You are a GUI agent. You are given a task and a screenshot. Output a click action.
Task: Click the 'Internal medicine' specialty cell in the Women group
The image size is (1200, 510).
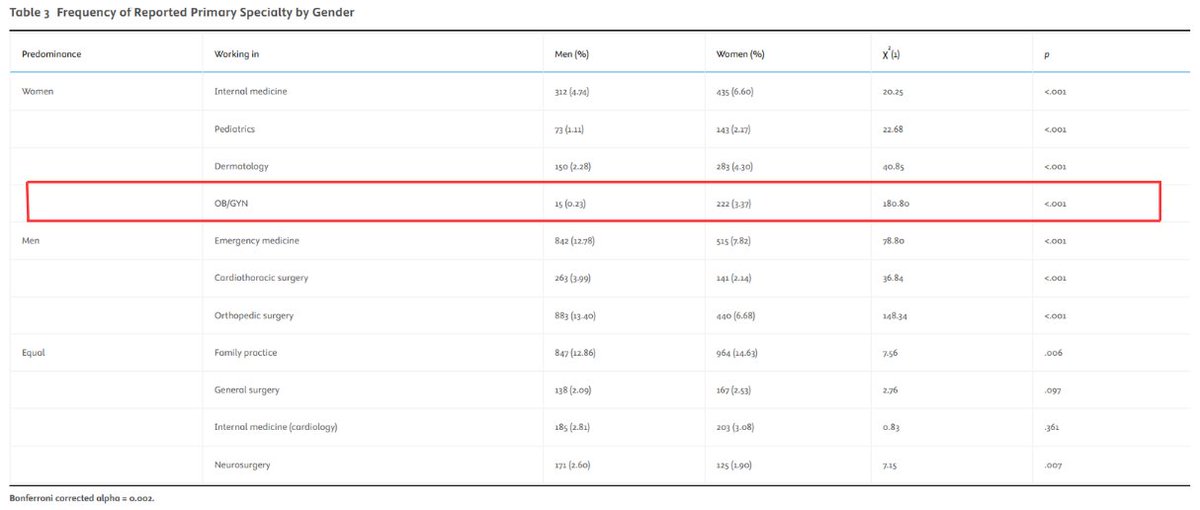click(251, 91)
